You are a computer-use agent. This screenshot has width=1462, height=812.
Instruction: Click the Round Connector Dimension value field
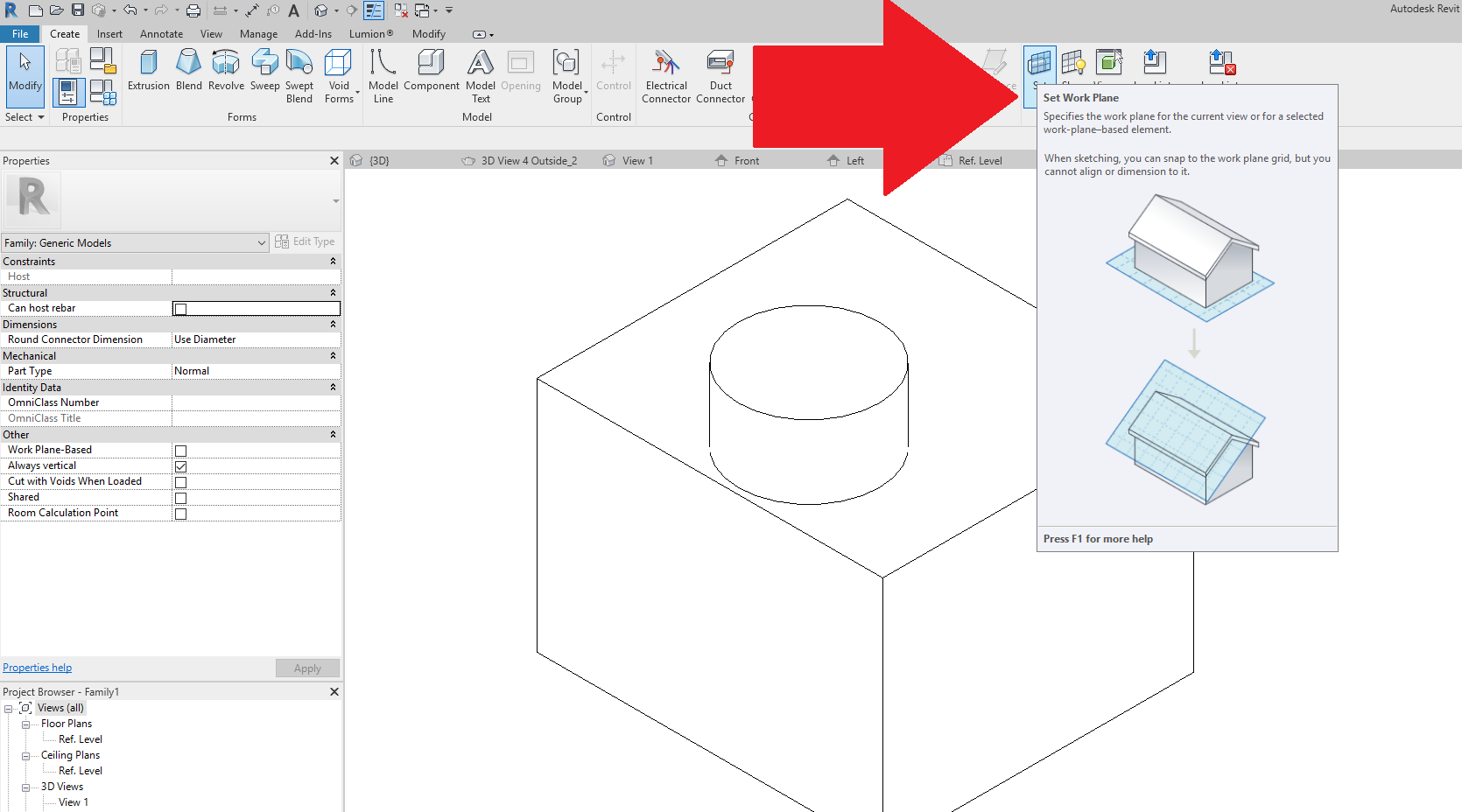[x=256, y=339]
